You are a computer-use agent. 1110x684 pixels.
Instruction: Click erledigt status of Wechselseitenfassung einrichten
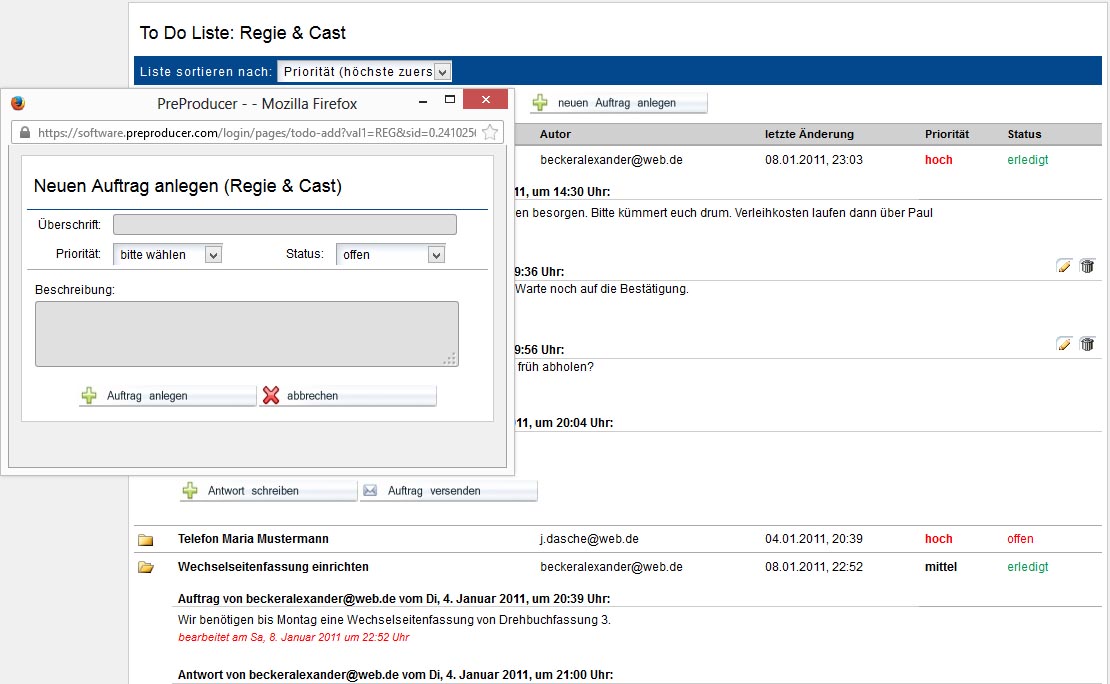pyautogui.click(x=1027, y=566)
